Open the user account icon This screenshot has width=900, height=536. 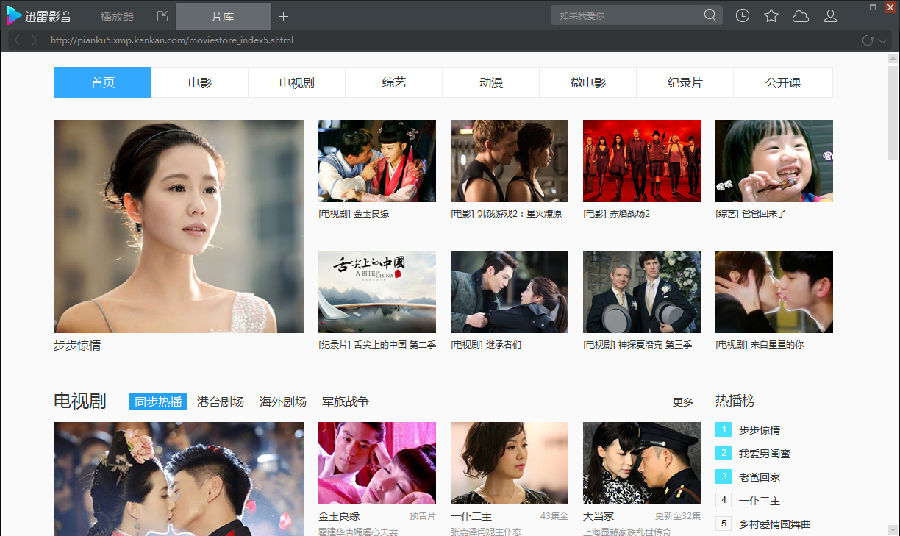pyautogui.click(x=830, y=16)
